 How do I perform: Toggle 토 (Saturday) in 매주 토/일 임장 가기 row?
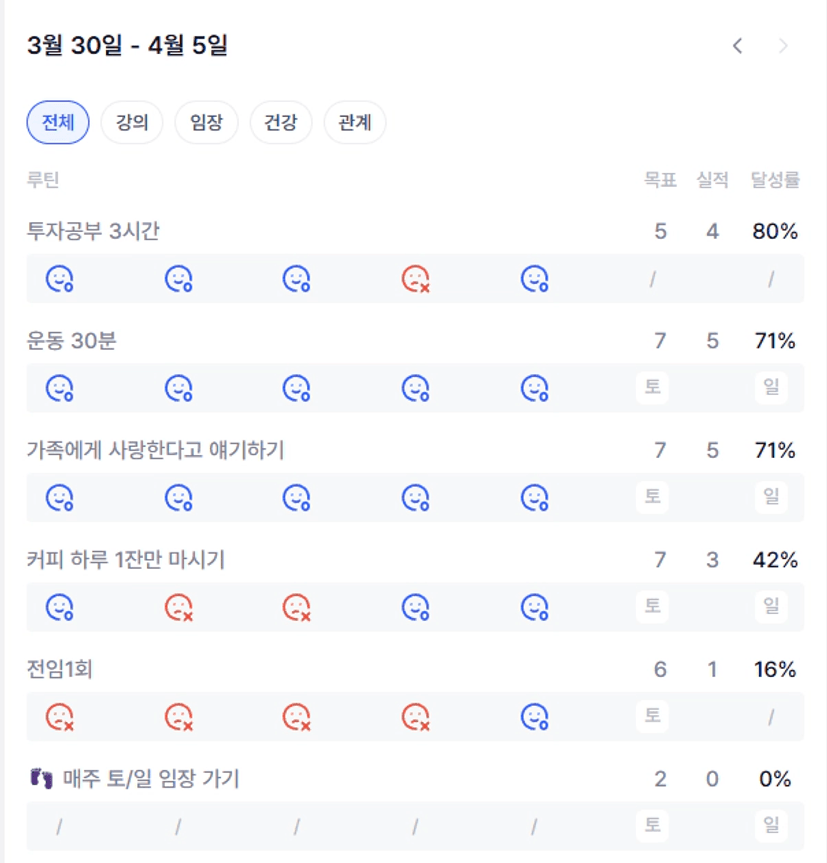pos(652,826)
